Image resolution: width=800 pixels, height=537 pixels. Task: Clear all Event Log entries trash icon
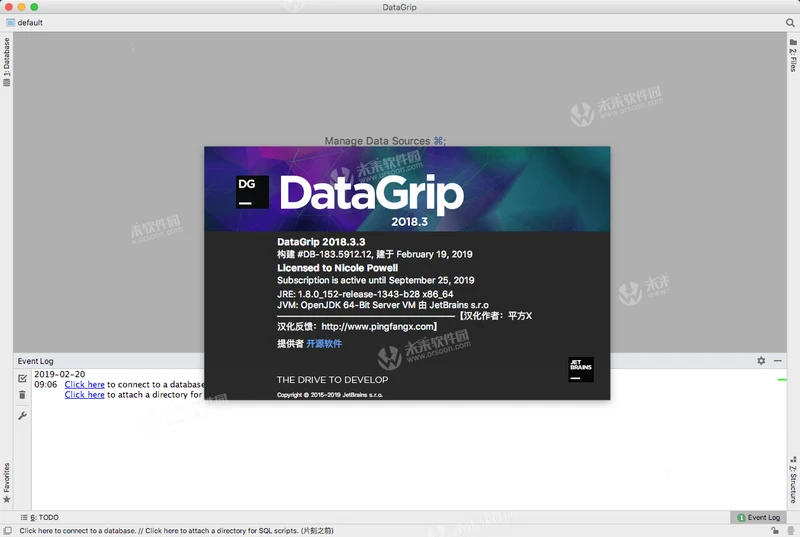(22, 395)
